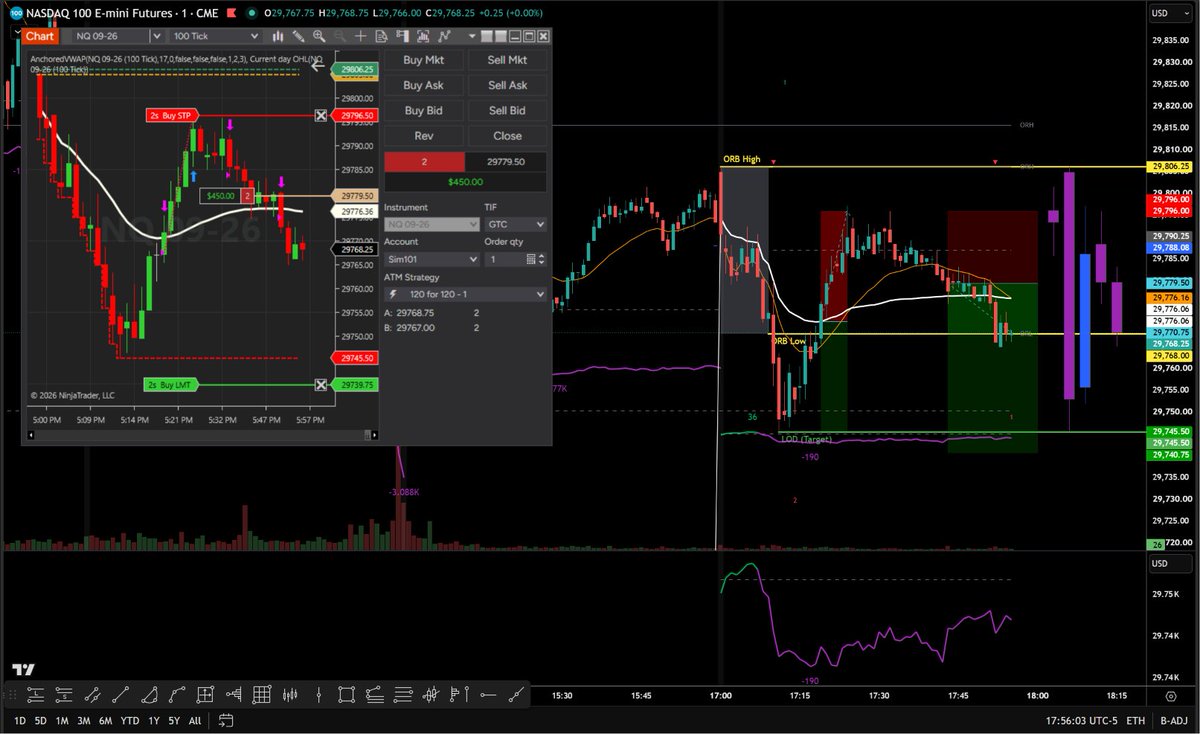Set time range to 1D

click(x=19, y=721)
